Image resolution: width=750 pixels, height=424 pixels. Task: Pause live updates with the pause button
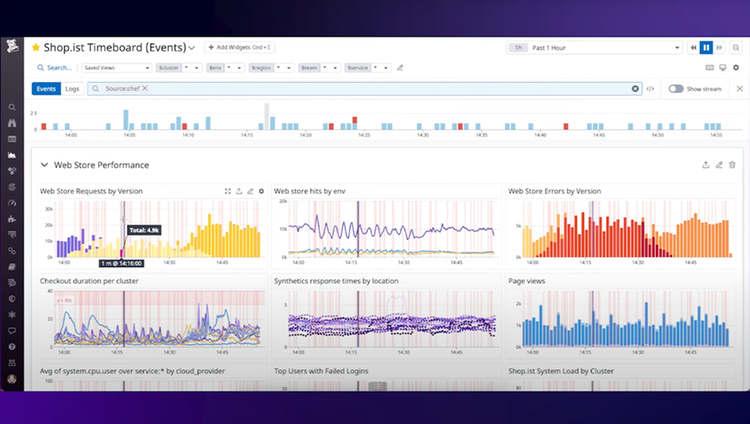click(706, 47)
